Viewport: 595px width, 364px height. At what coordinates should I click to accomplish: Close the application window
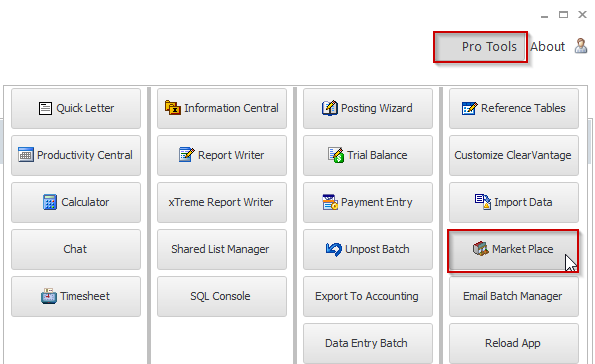[x=582, y=15]
